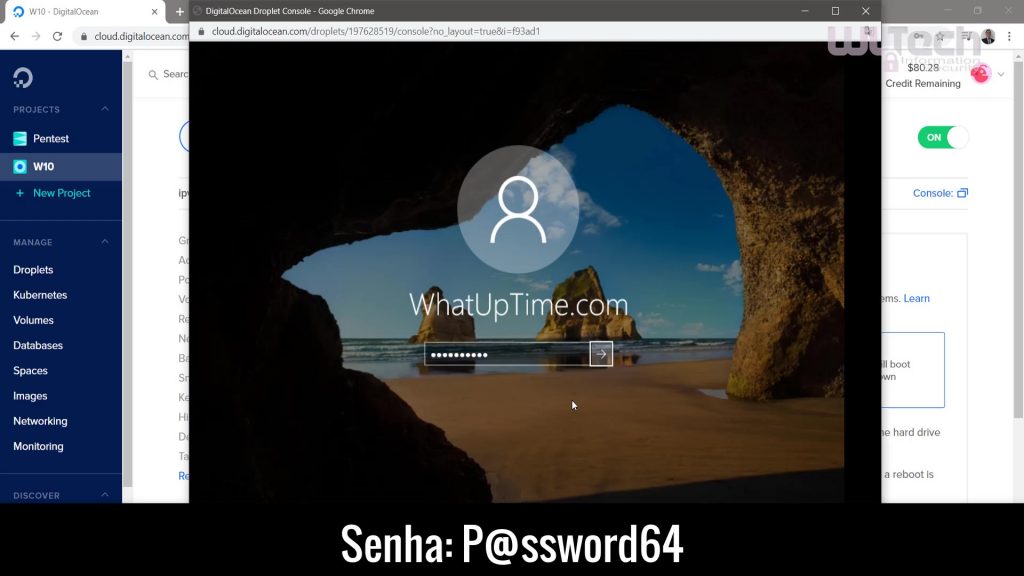Click the search magnifier icon in DigitalOcean

click(153, 75)
